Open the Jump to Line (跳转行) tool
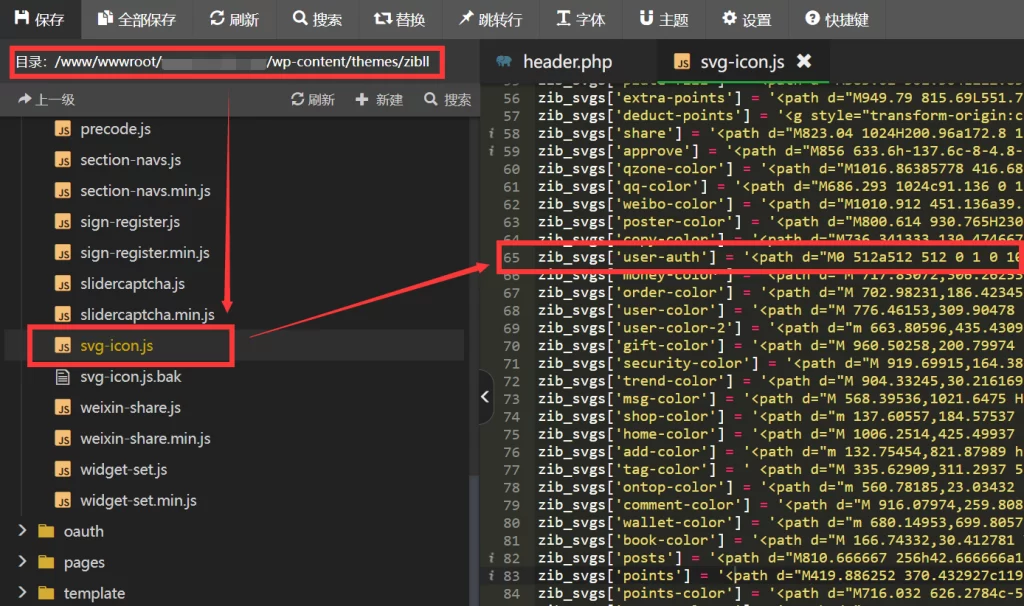1024x606 pixels. coord(490,19)
